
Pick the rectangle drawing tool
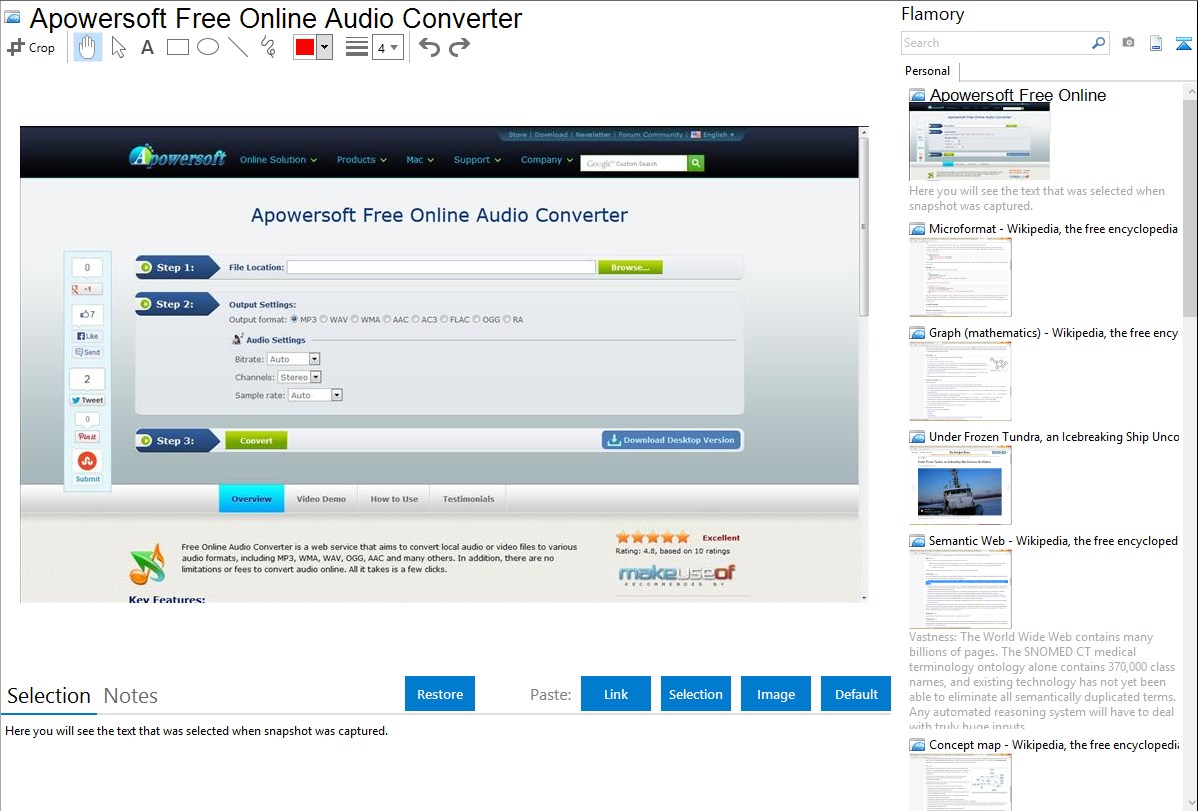coord(178,47)
